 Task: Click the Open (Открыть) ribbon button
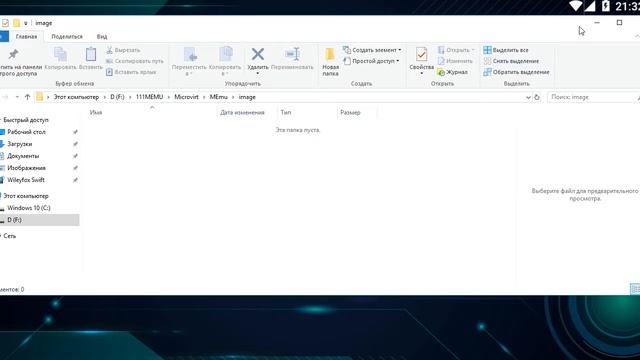coord(456,50)
